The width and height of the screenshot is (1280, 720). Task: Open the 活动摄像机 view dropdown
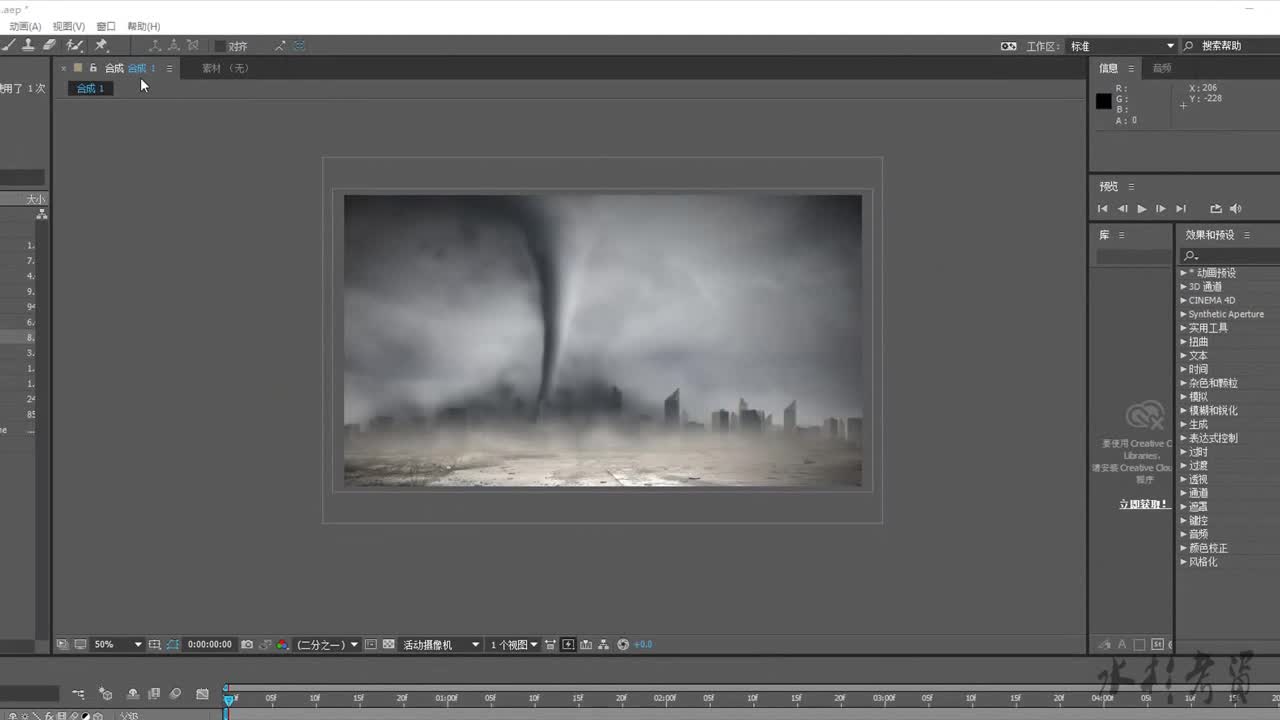click(441, 645)
